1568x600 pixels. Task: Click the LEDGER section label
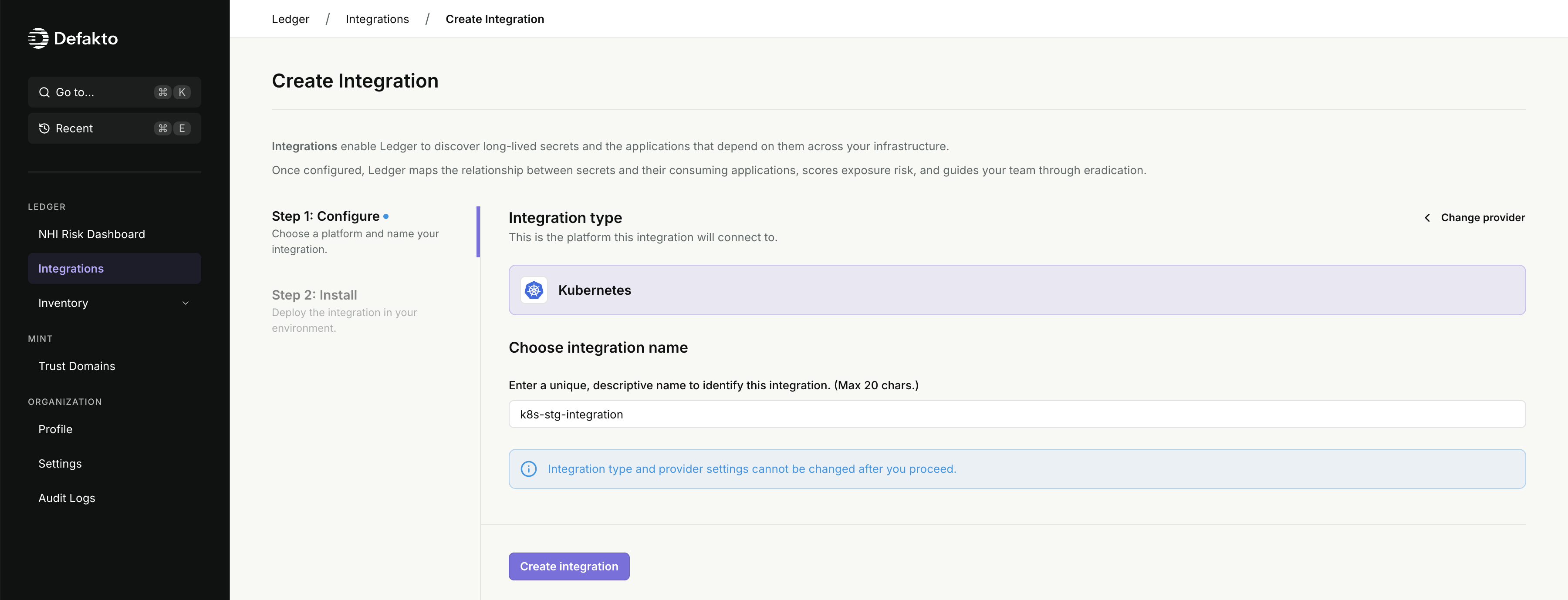point(47,207)
